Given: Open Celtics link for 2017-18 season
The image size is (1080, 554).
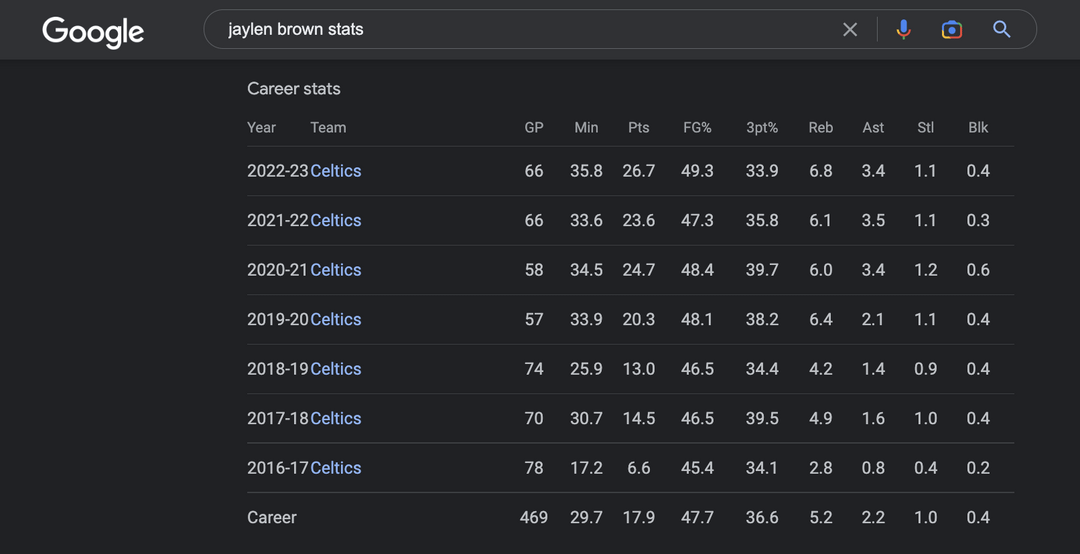Looking at the screenshot, I should pos(336,418).
